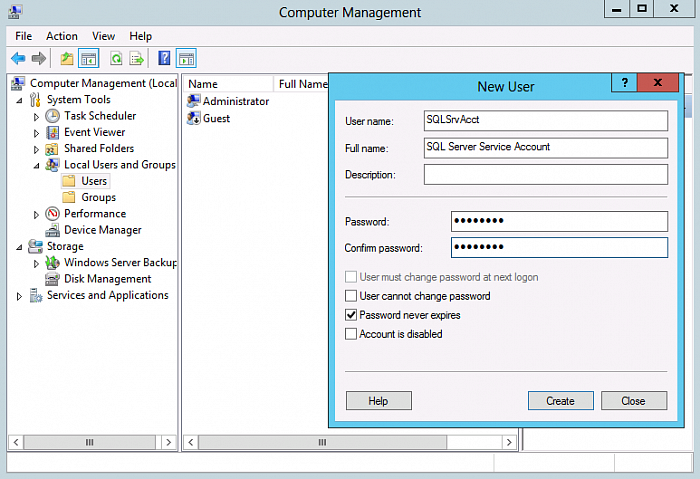Select the Administrator user icon
The width and height of the screenshot is (700, 479).
194,101
